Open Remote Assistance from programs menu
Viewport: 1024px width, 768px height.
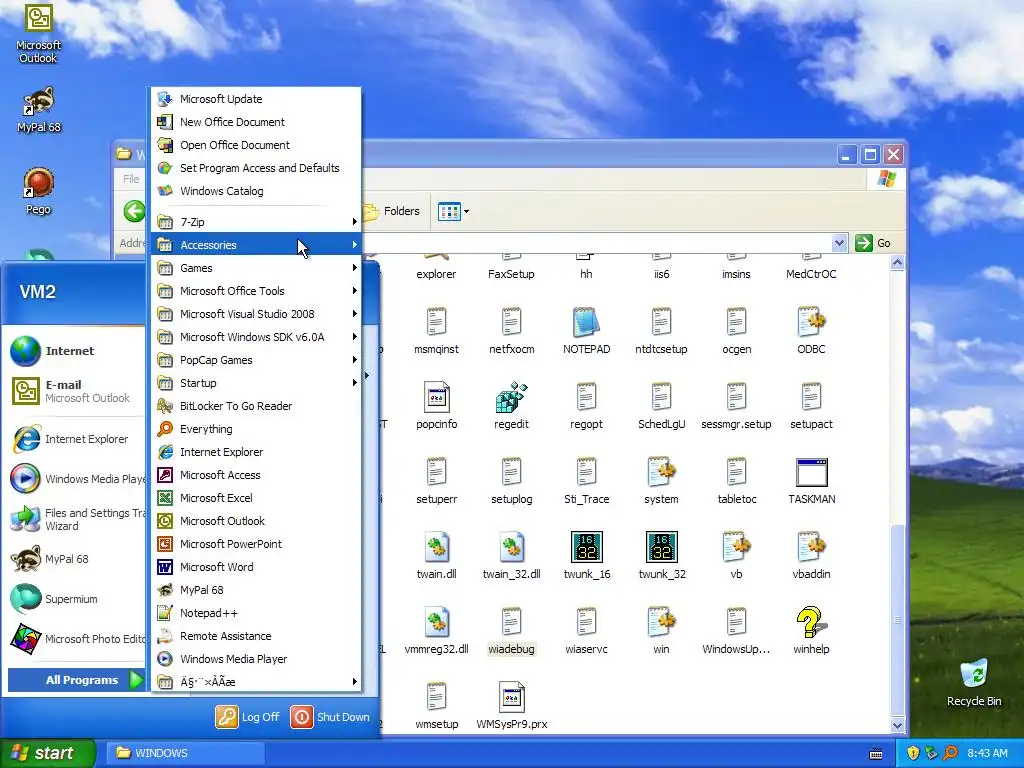coord(257,635)
